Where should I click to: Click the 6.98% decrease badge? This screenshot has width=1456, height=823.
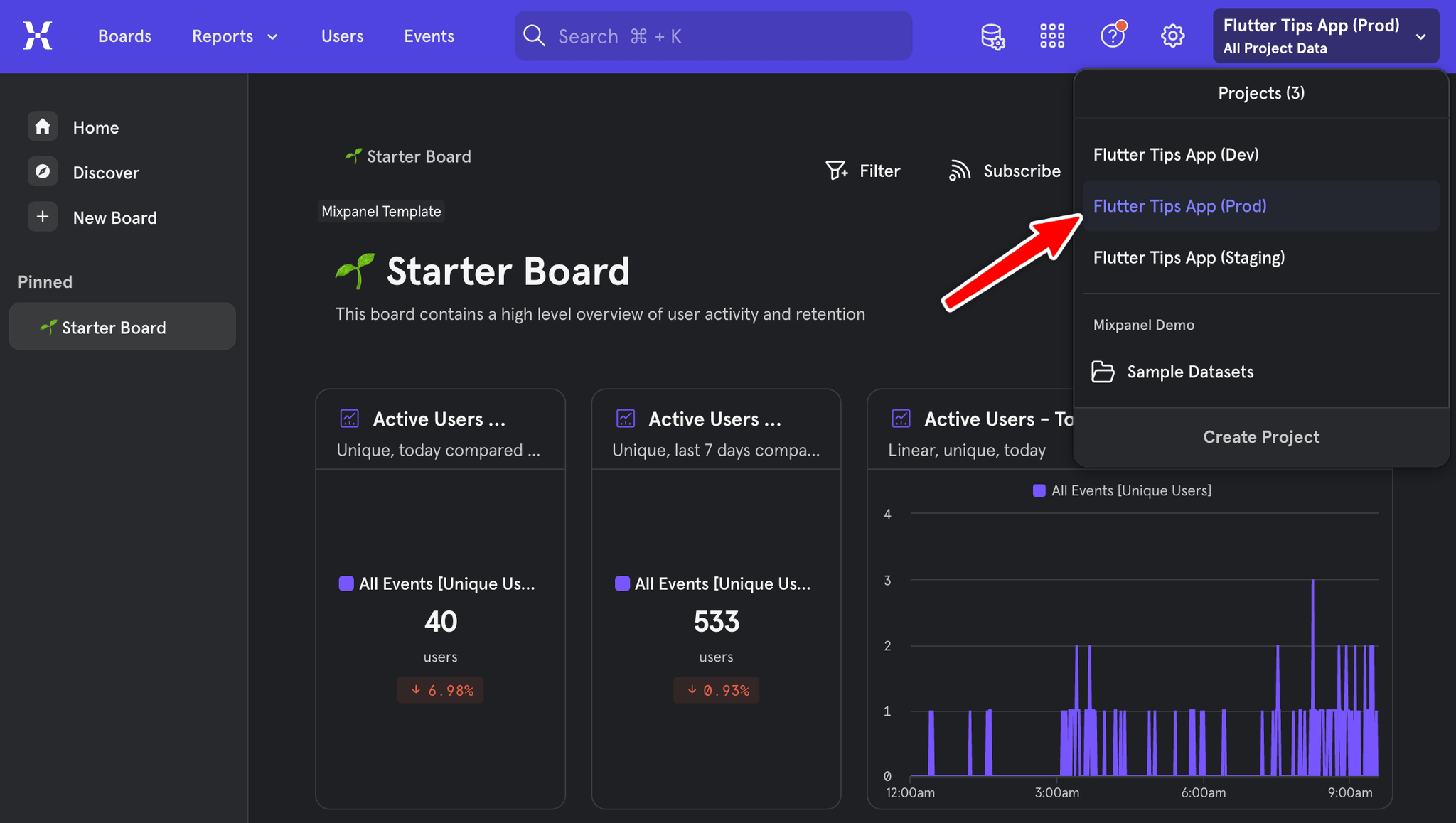tap(440, 690)
